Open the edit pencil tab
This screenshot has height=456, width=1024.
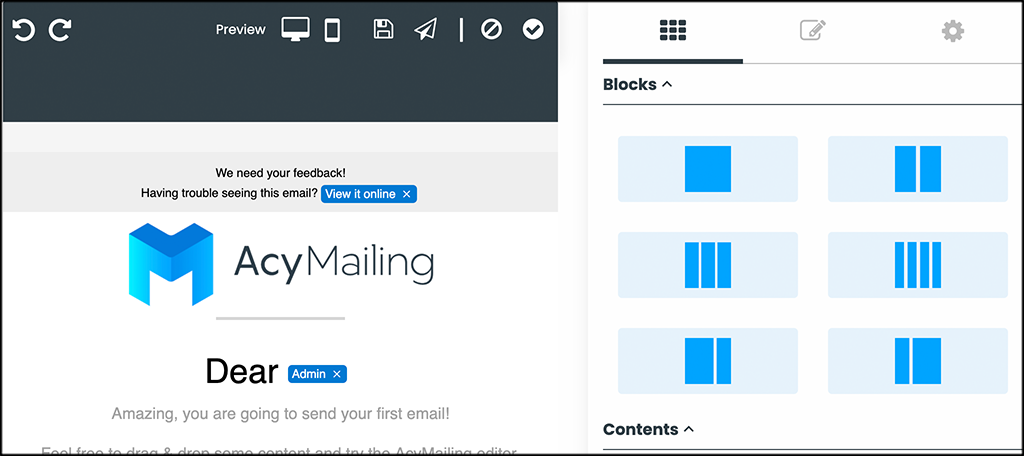[813, 30]
